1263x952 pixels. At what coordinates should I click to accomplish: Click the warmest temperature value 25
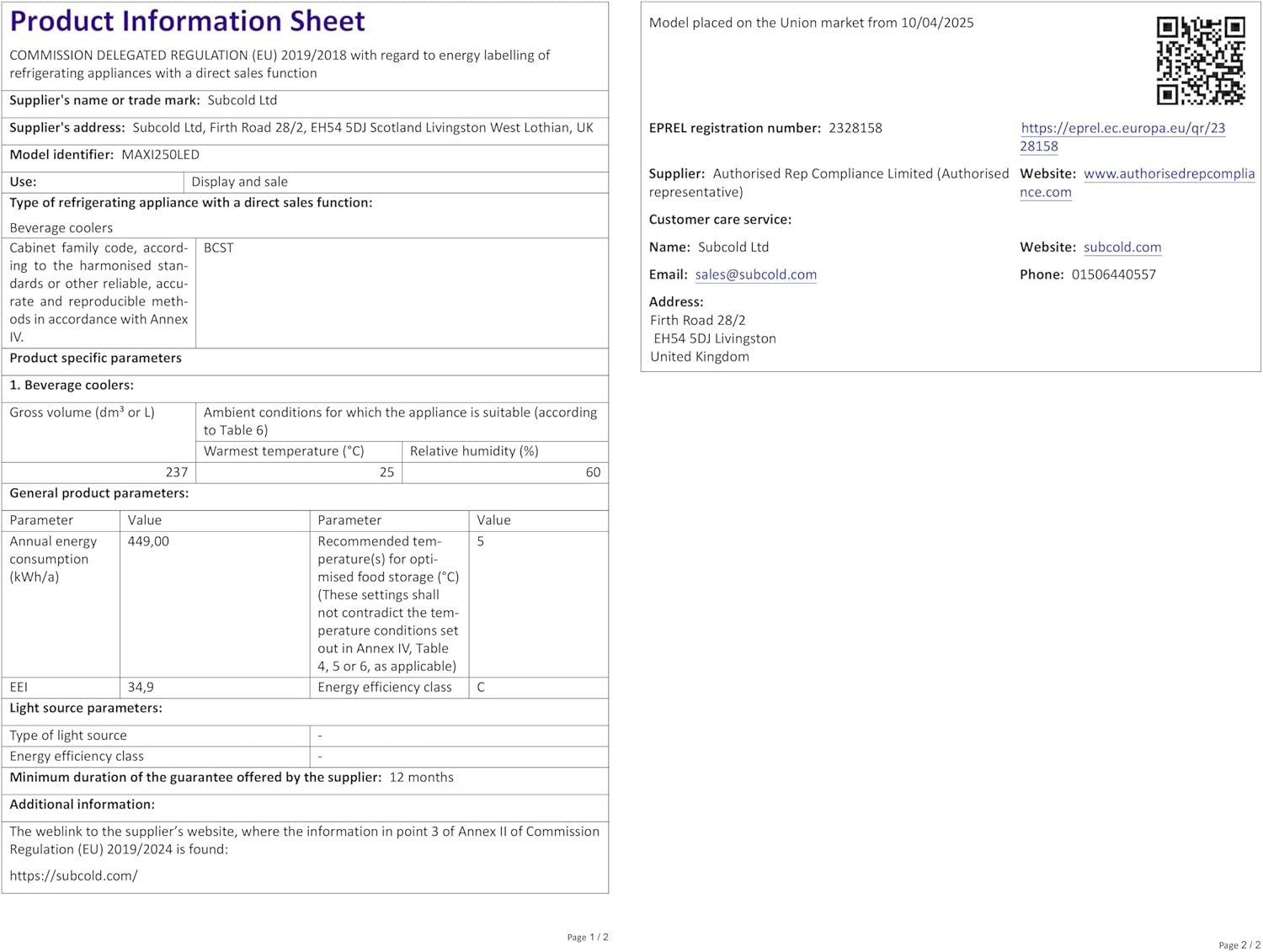point(386,472)
